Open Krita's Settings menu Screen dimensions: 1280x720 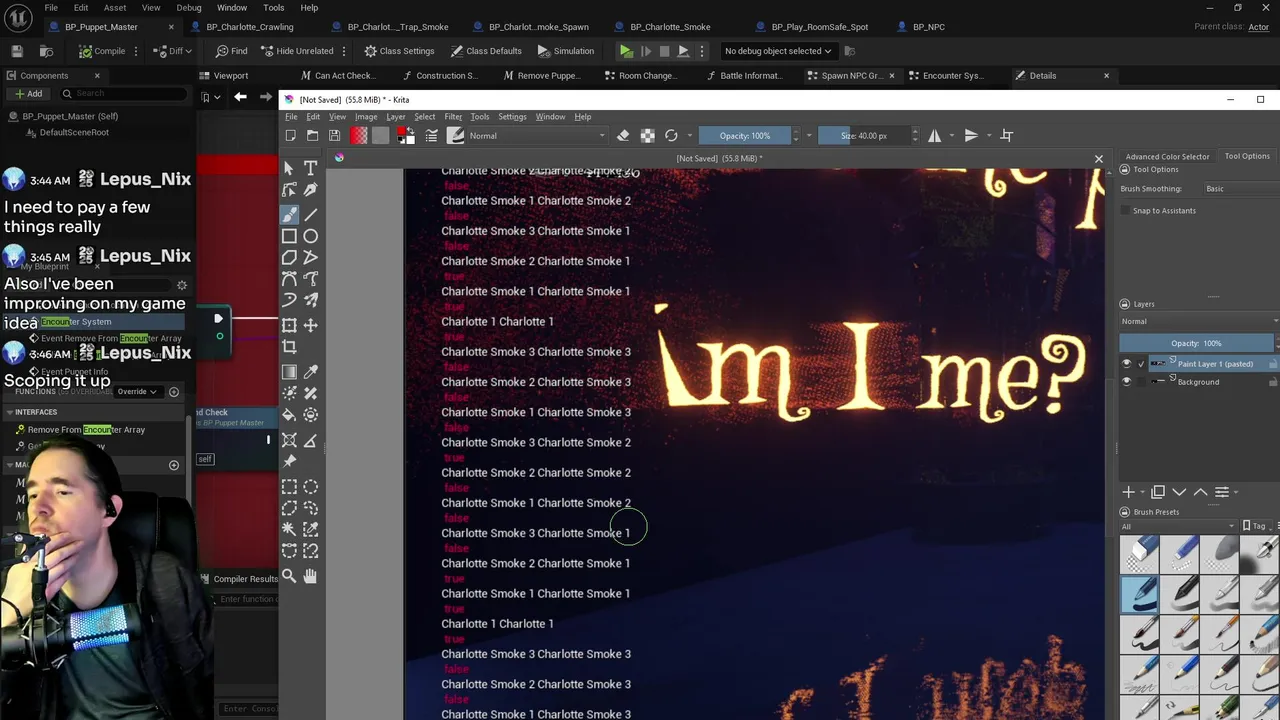512,117
